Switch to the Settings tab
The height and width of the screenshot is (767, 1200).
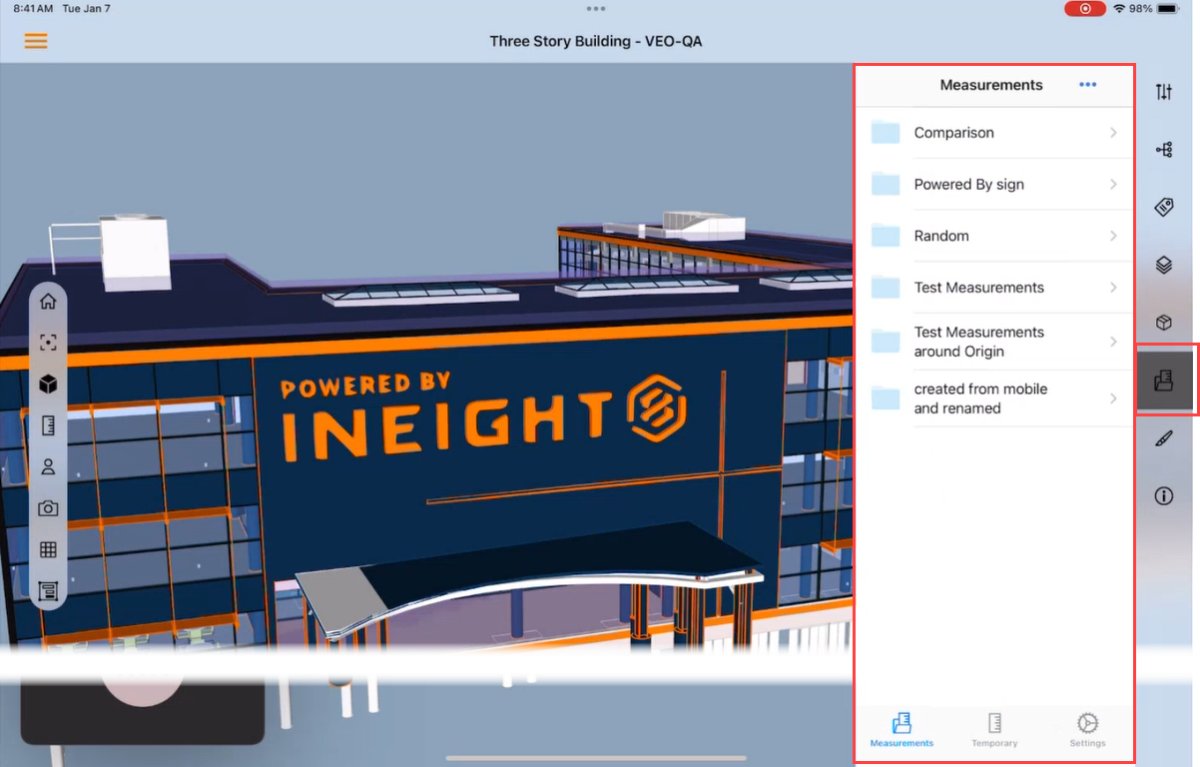tap(1087, 730)
